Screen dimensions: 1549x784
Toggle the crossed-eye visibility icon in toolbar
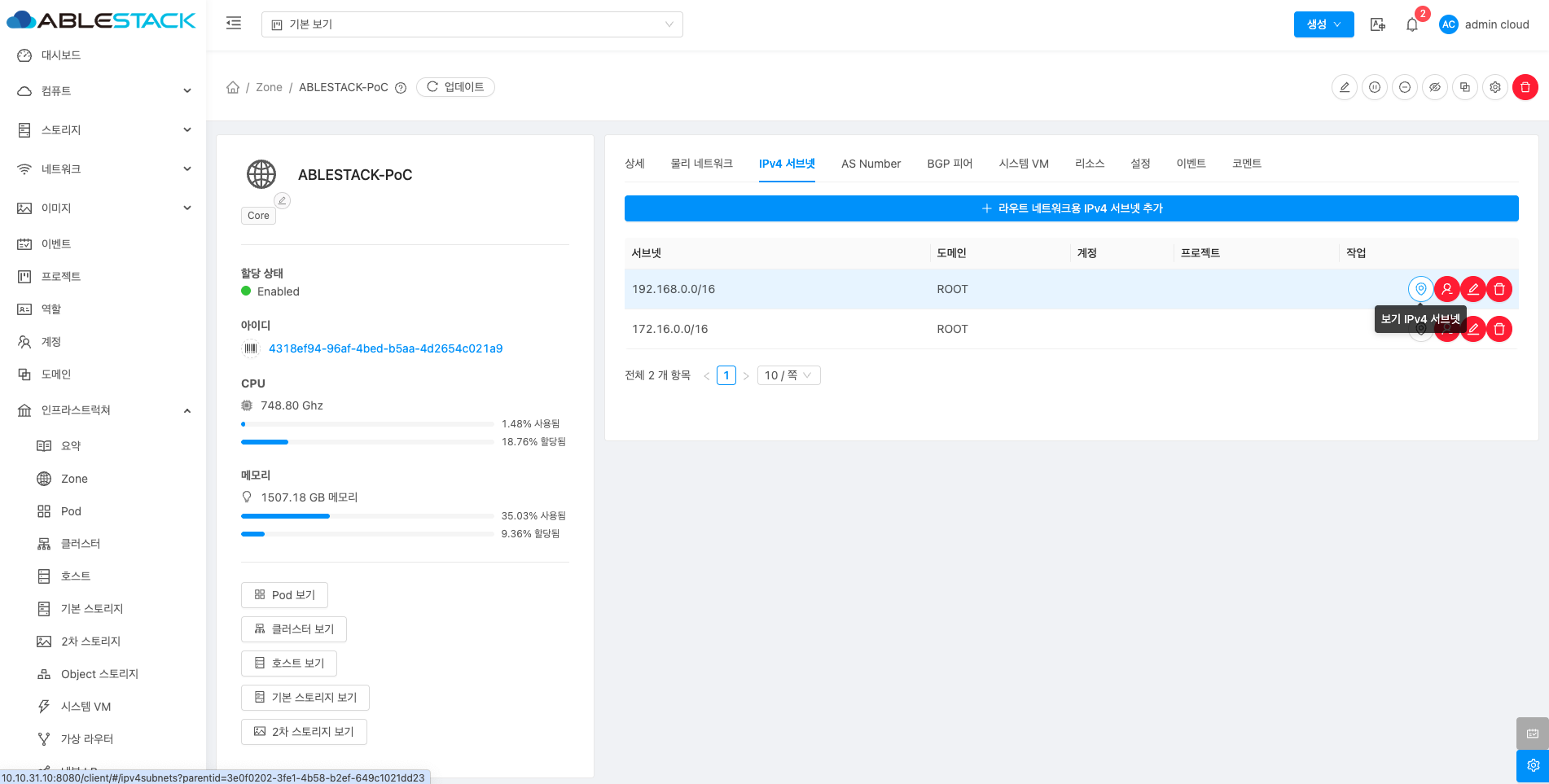tap(1435, 87)
